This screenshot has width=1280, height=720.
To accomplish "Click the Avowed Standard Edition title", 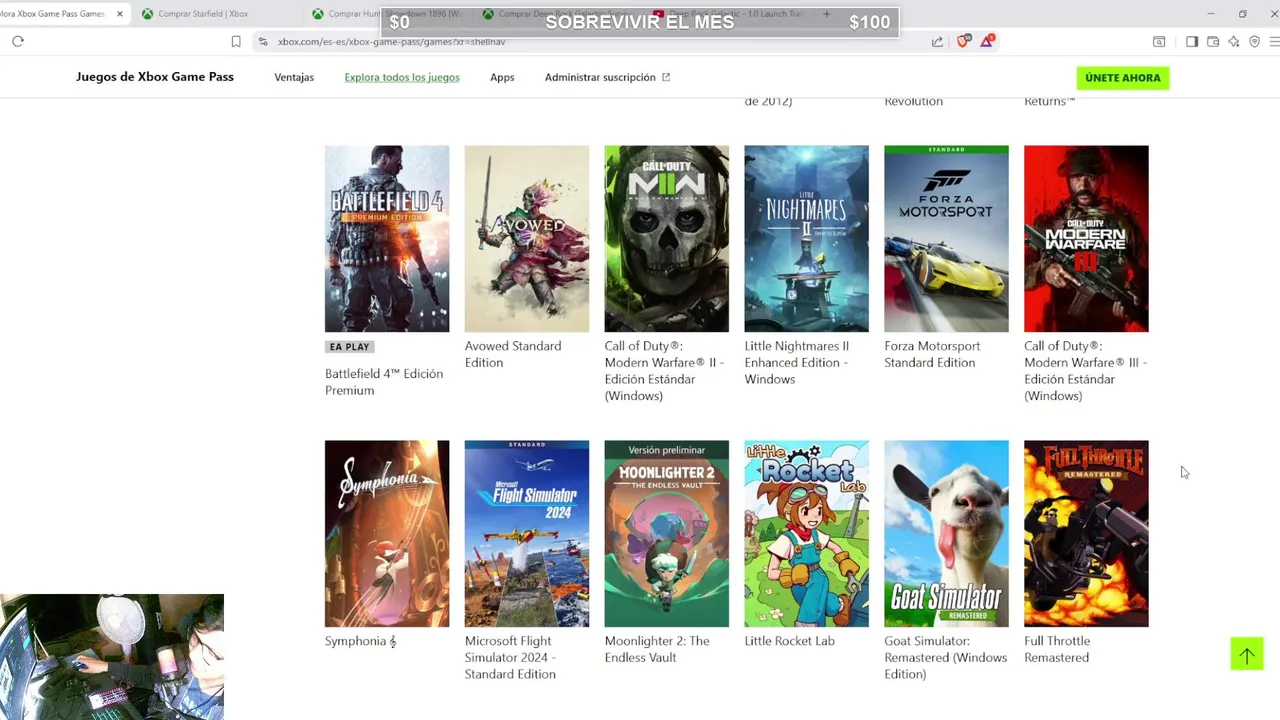I will (x=513, y=354).
